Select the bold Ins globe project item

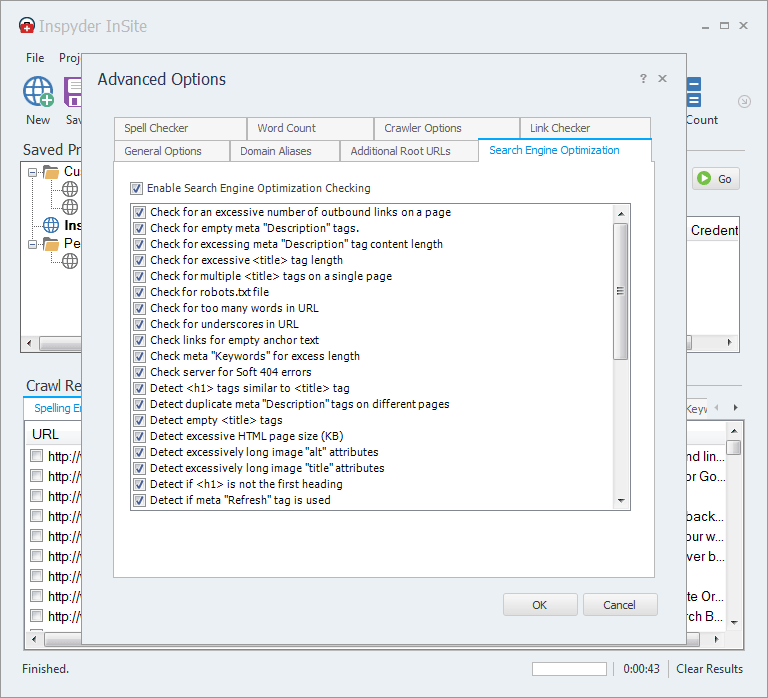[x=51, y=225]
